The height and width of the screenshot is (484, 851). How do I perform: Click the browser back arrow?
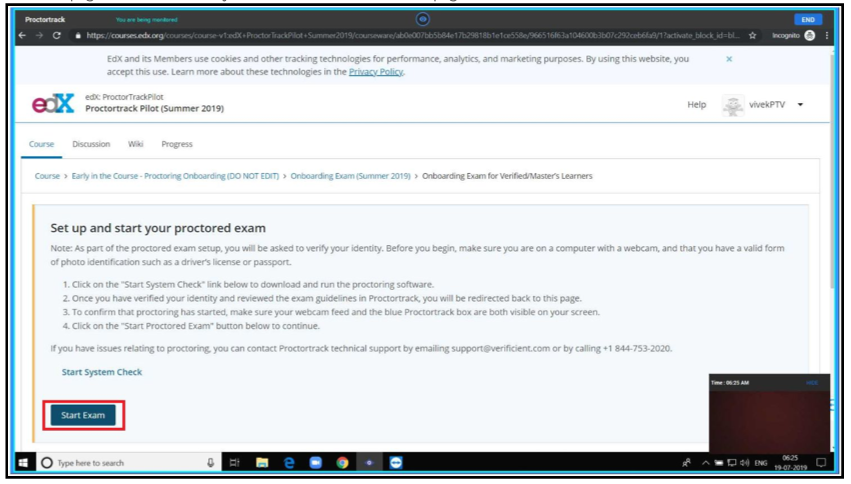click(x=22, y=35)
